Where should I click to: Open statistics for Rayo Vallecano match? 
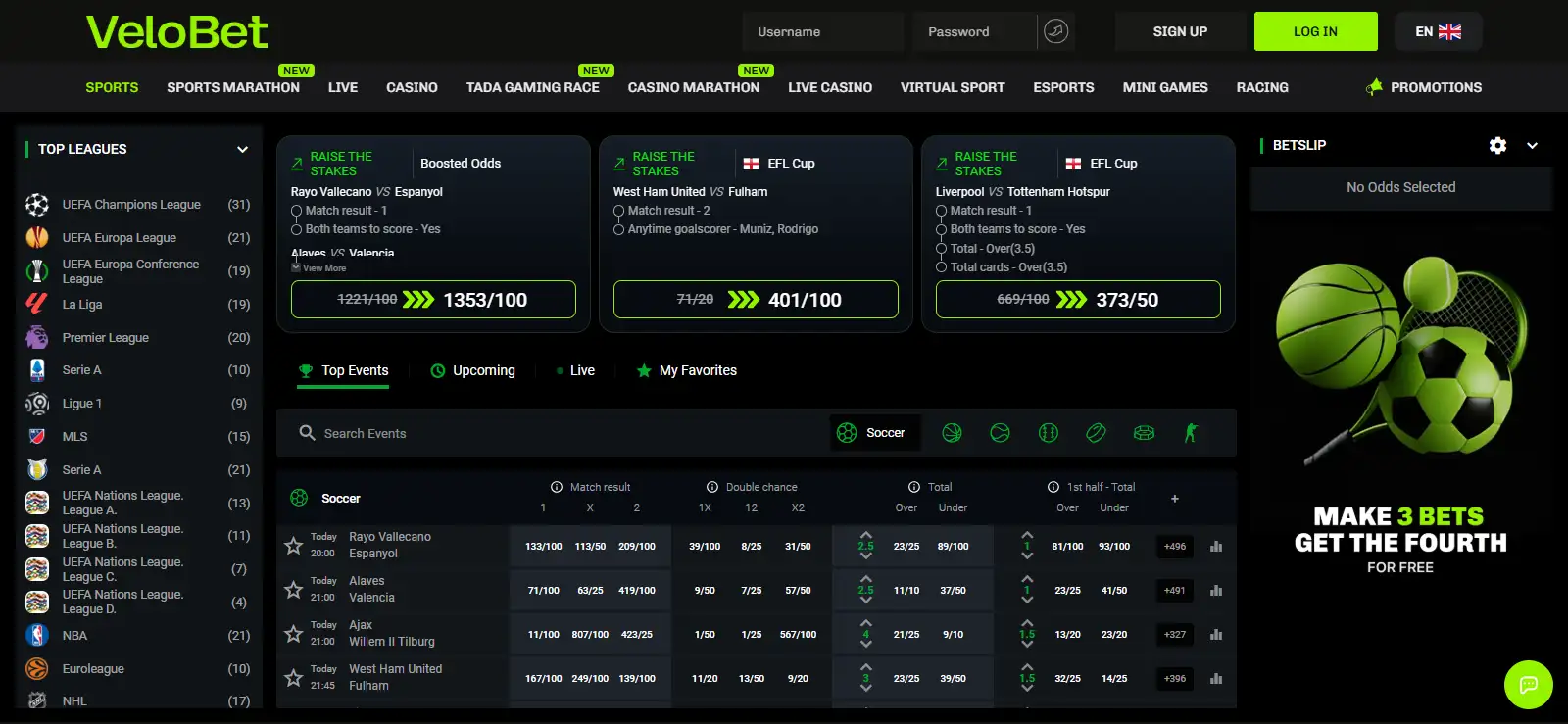1216,546
